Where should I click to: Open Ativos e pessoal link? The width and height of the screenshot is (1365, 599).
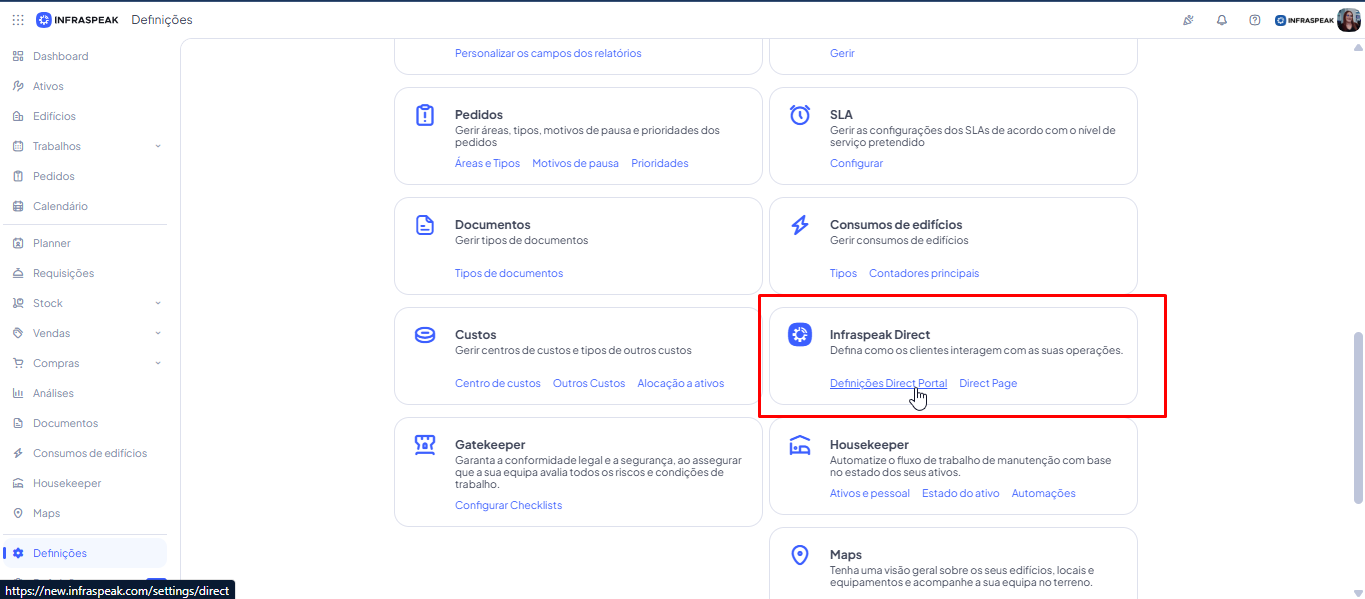(870, 493)
